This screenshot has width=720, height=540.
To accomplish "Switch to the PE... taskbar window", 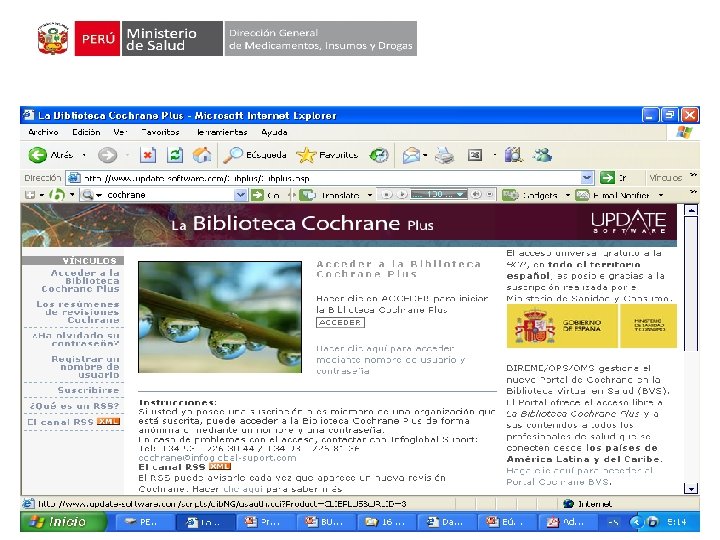I will click(144, 522).
